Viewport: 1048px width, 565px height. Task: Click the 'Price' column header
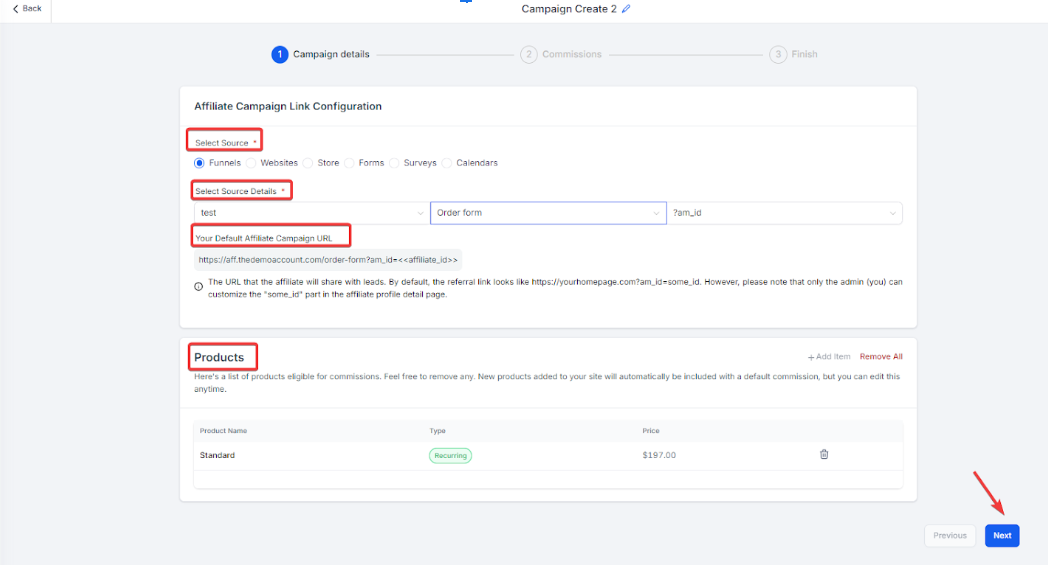click(x=651, y=431)
